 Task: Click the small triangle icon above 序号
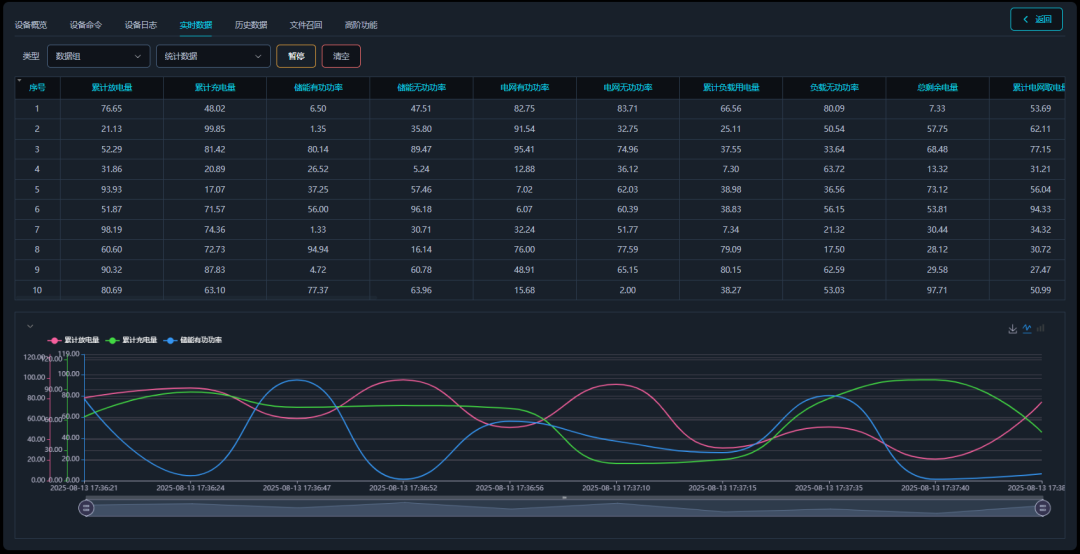19,79
